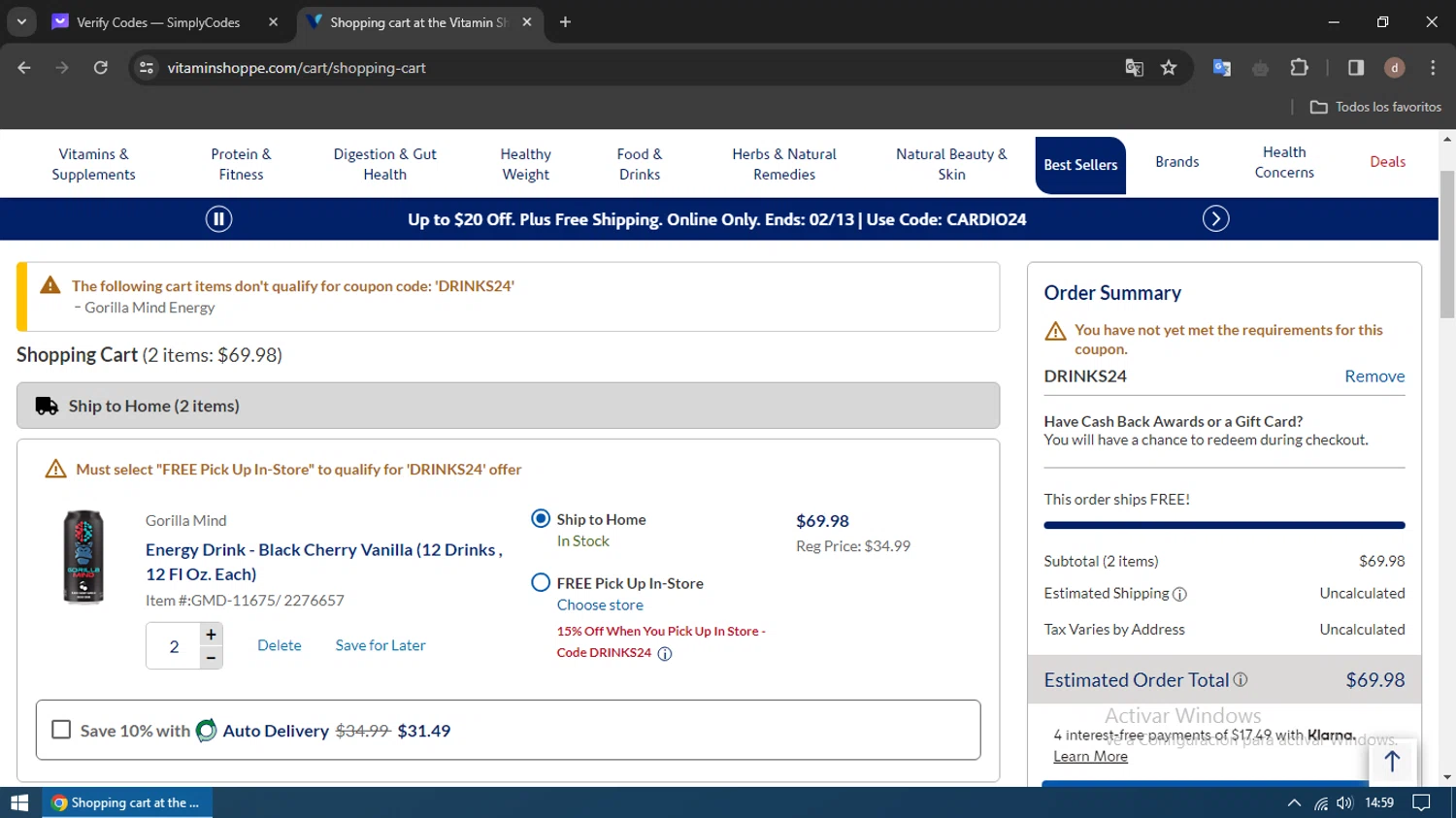
Task: Close the Verify Codes SimplyCodes tab
Action: (273, 22)
